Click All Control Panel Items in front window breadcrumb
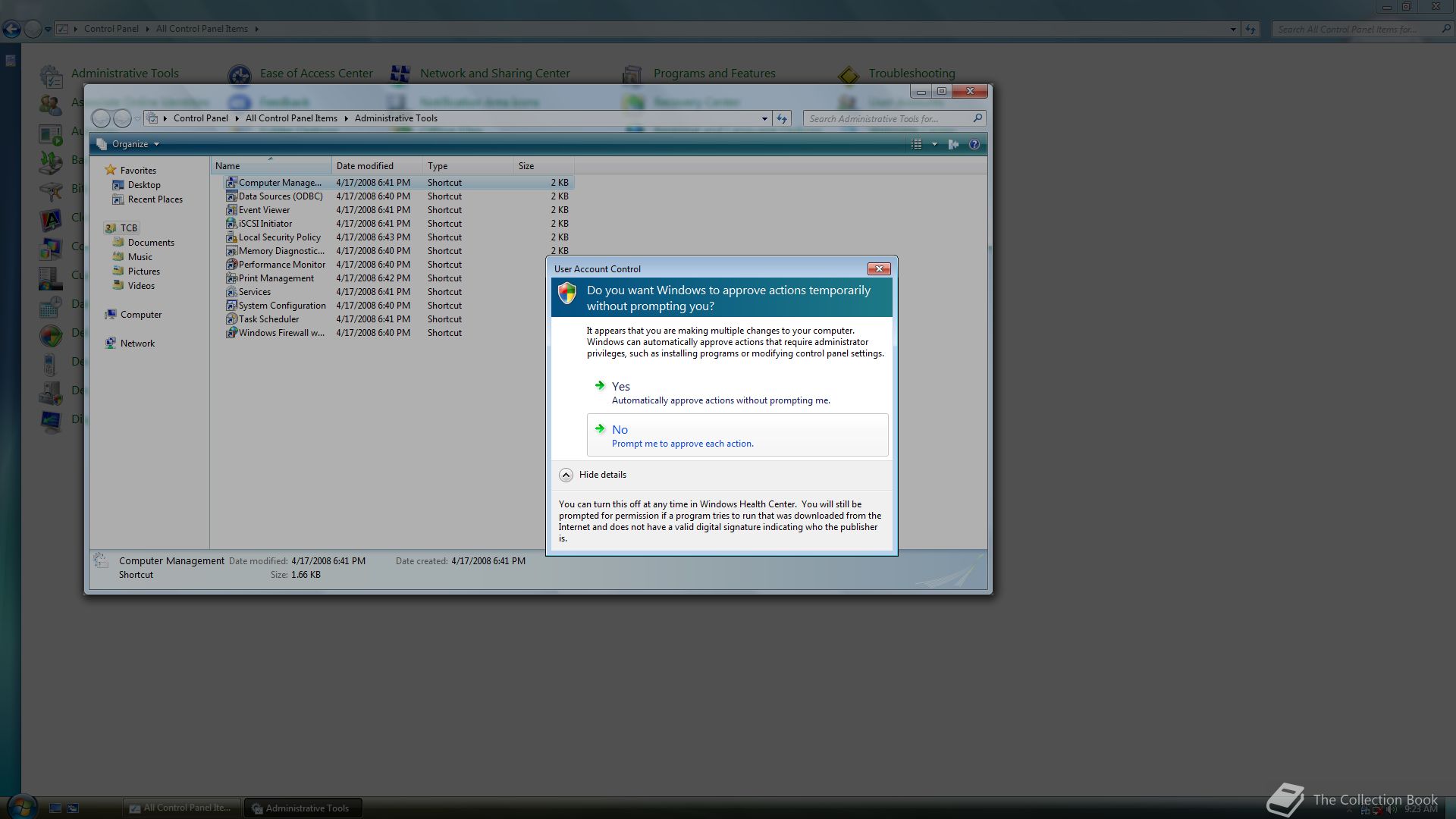Image resolution: width=1456 pixels, height=819 pixels. click(291, 118)
